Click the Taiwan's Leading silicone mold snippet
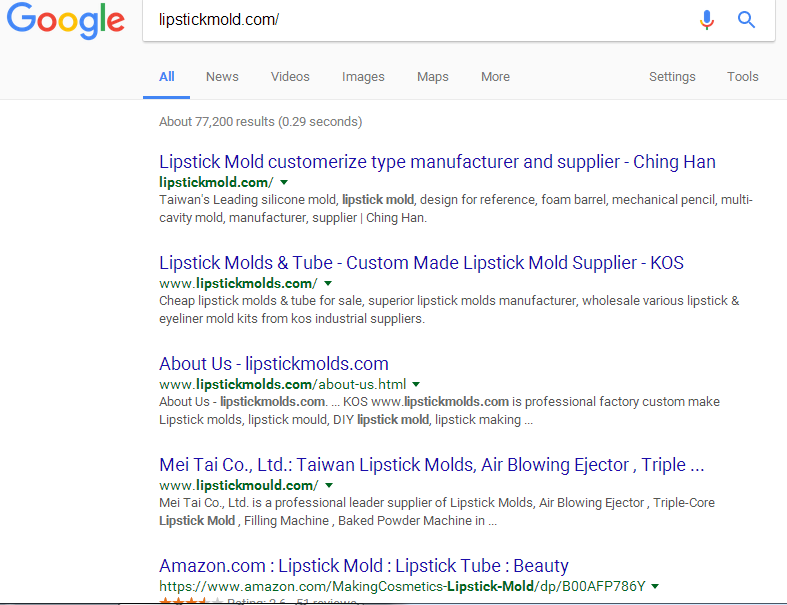 point(456,209)
